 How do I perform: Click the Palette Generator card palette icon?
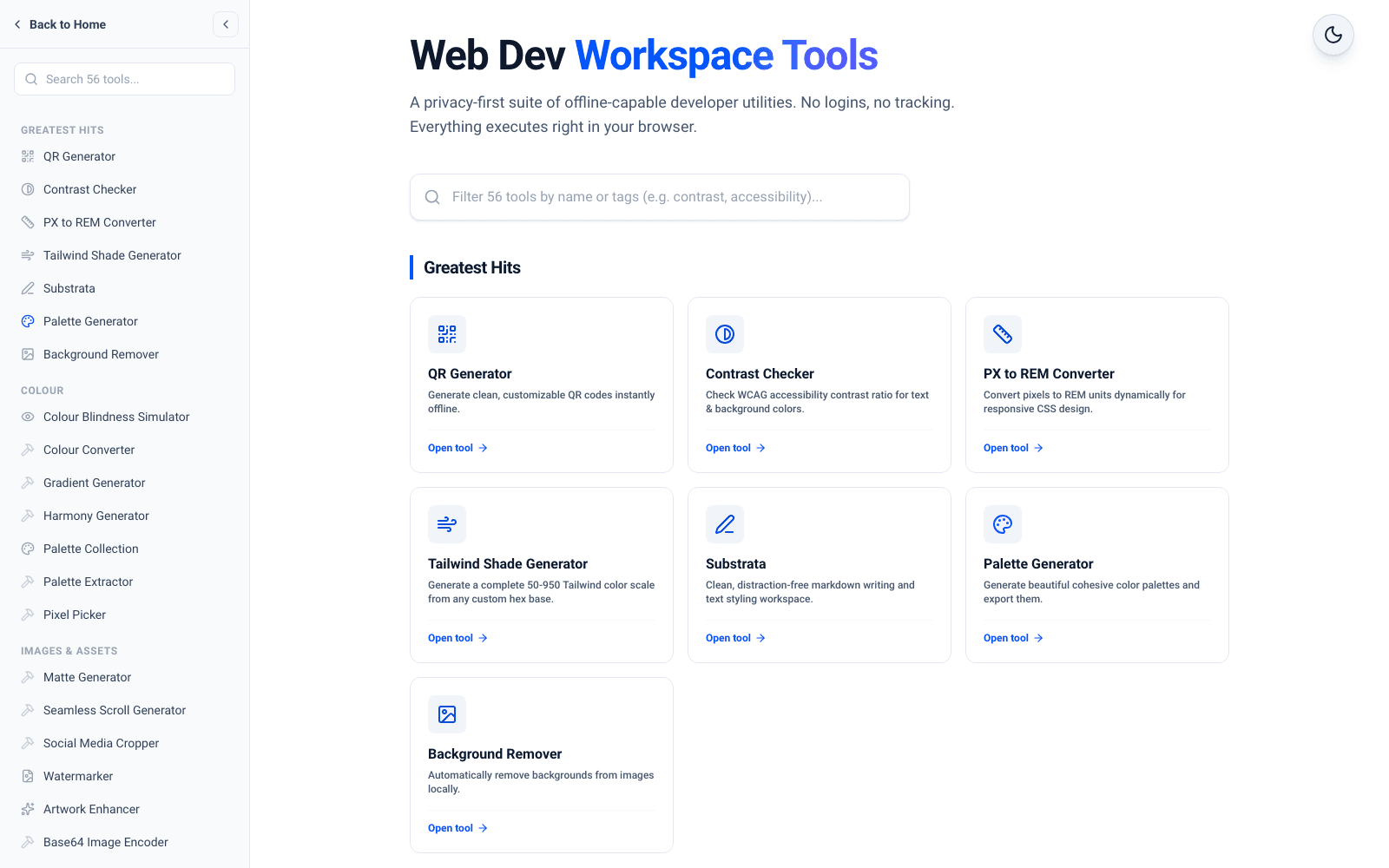point(1003,524)
